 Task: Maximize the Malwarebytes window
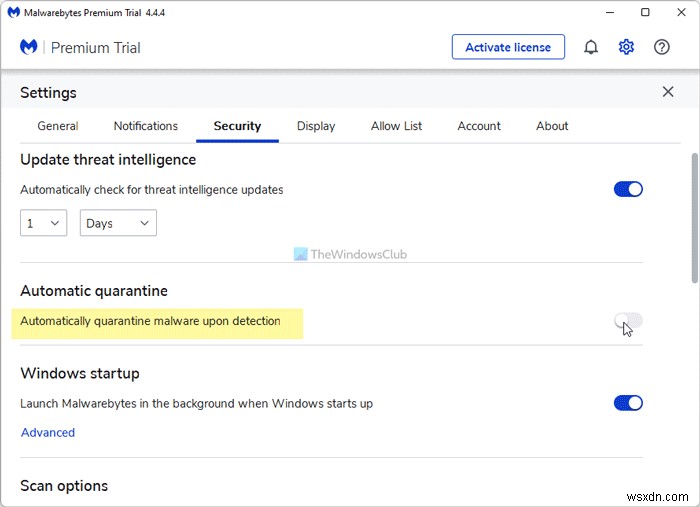(645, 12)
